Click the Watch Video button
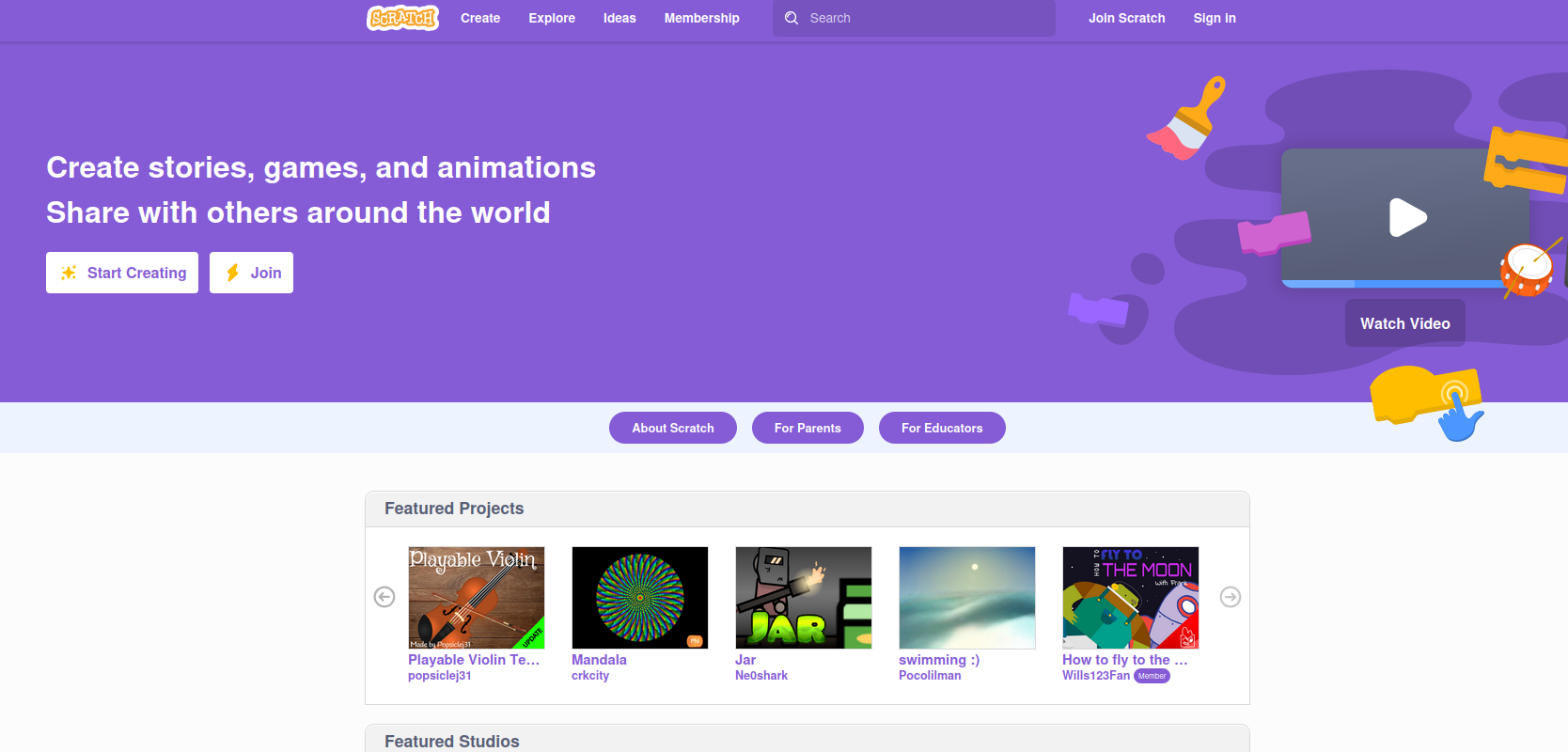The image size is (1568, 752). [1405, 323]
